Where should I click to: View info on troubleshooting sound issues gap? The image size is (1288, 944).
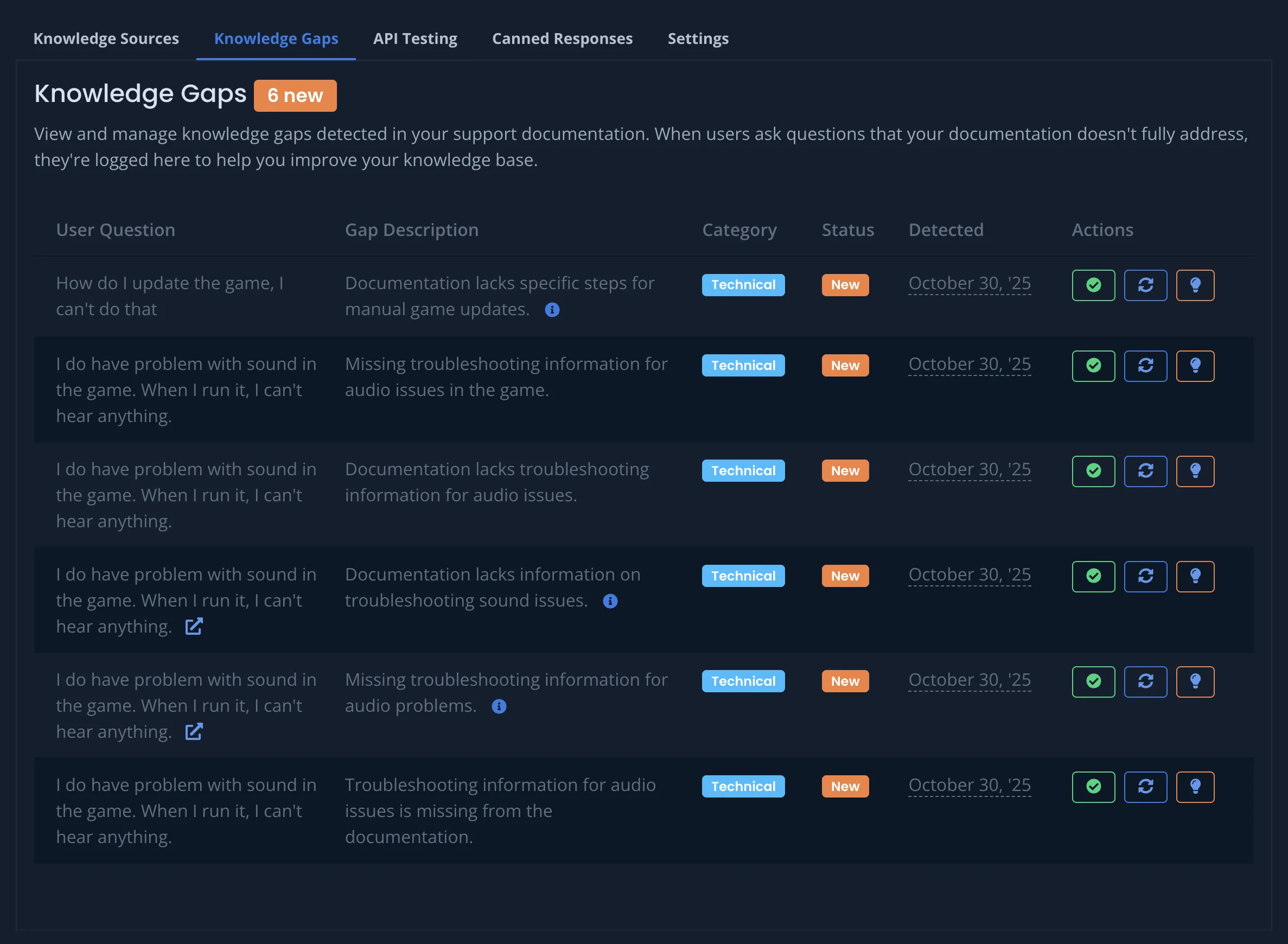(610, 601)
